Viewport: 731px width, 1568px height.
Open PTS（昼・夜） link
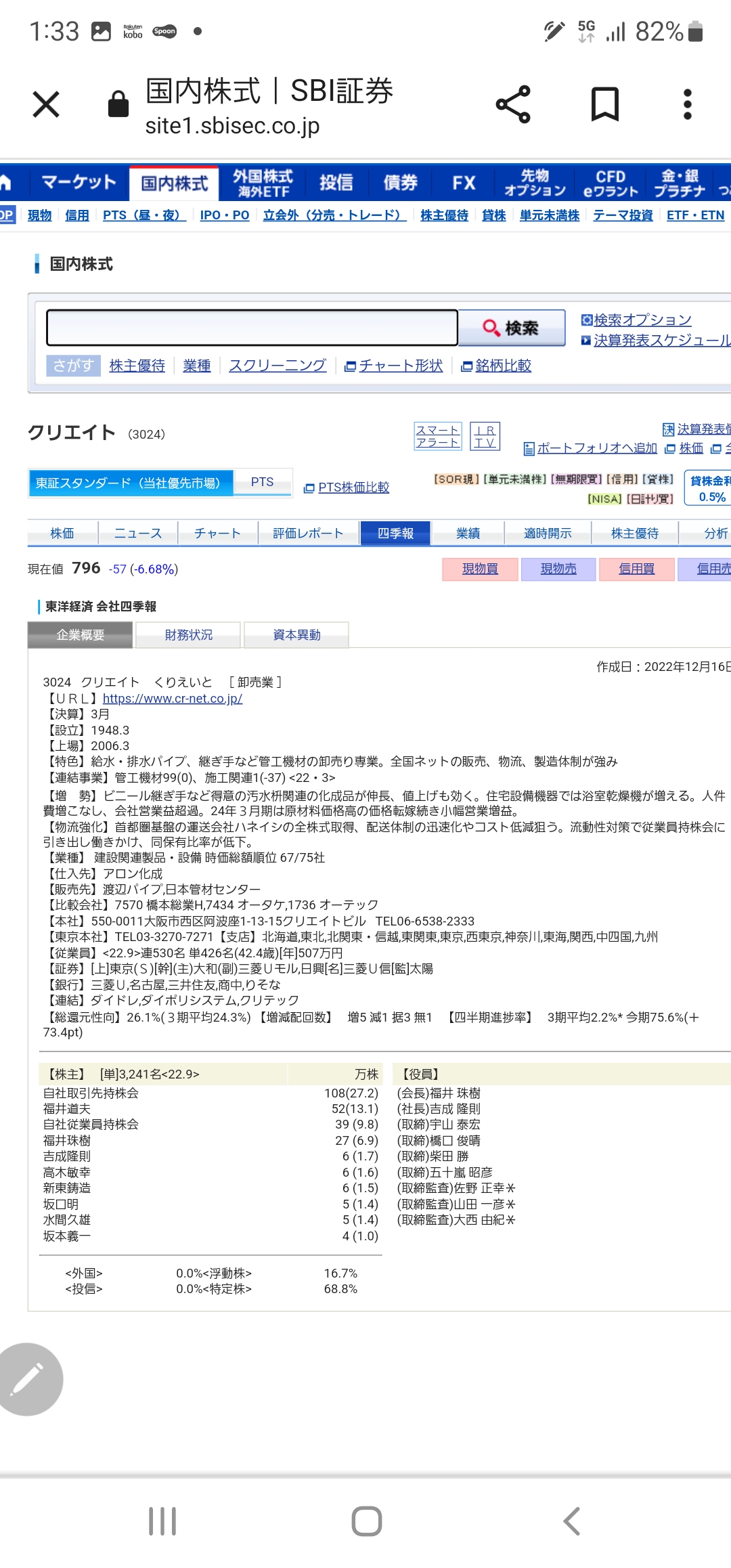pos(144,215)
